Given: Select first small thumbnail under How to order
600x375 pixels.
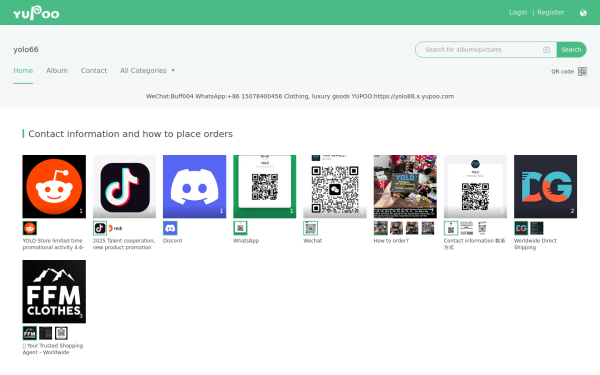Looking at the screenshot, I should point(381,228).
